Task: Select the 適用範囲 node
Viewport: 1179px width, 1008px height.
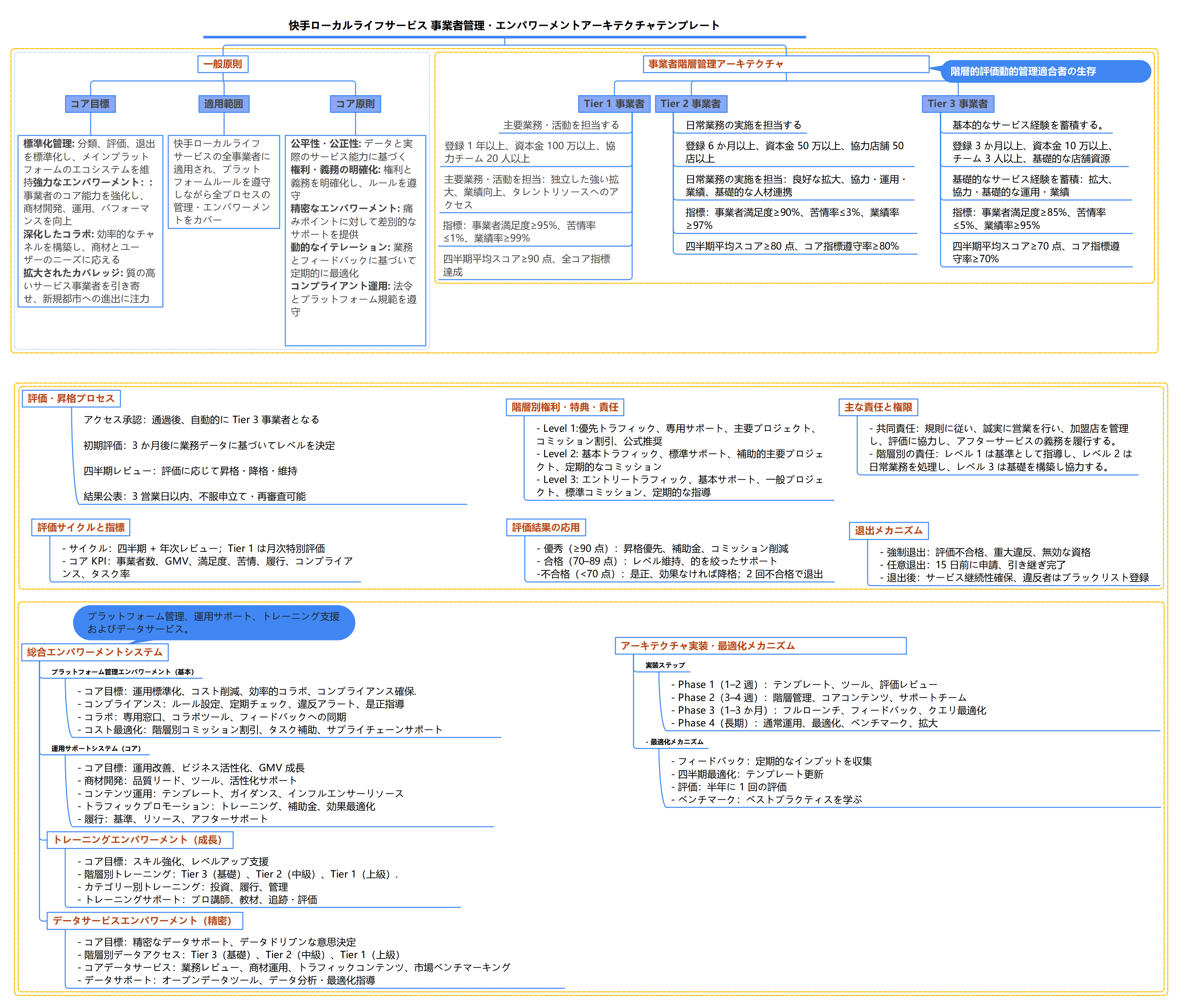Action: click(223, 104)
